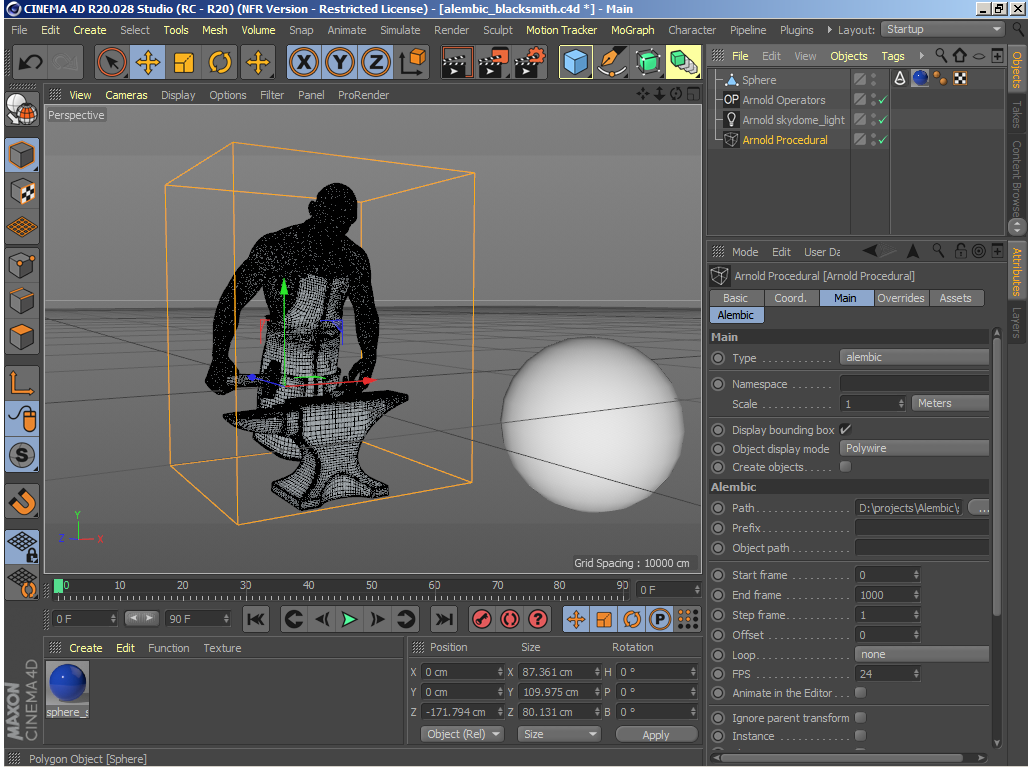Open the Type alembic dropdown
The image size is (1028, 768).
click(914, 357)
